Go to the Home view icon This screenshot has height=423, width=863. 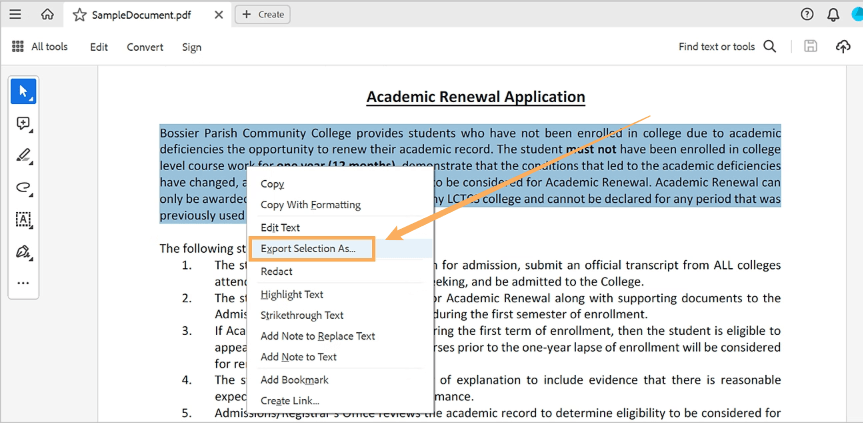tap(48, 15)
